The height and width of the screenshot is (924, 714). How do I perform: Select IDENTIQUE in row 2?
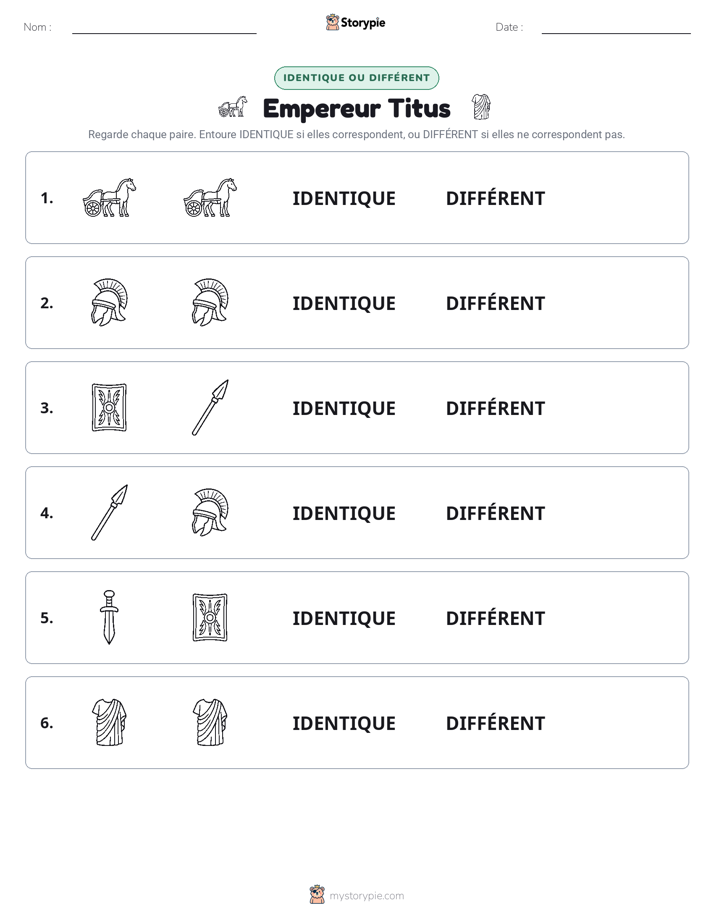344,303
